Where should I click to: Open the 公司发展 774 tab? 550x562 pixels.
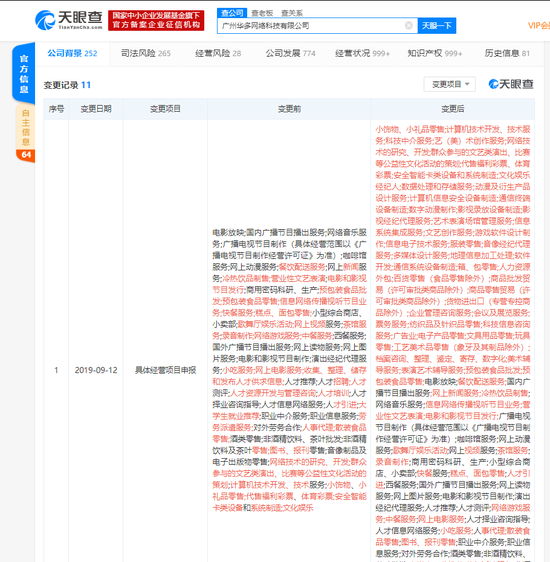point(290,53)
